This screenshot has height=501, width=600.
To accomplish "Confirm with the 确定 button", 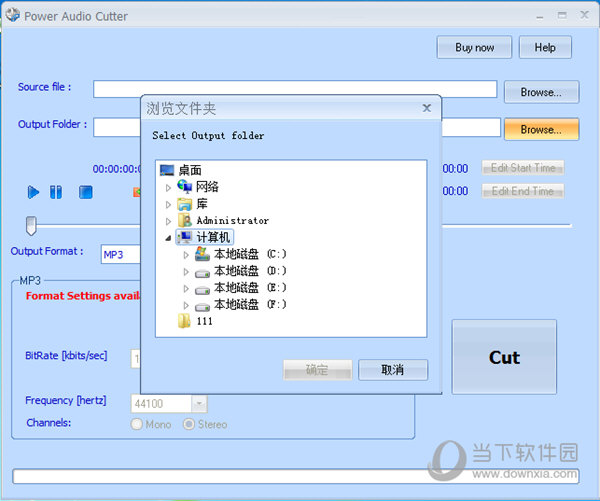I will (x=317, y=370).
